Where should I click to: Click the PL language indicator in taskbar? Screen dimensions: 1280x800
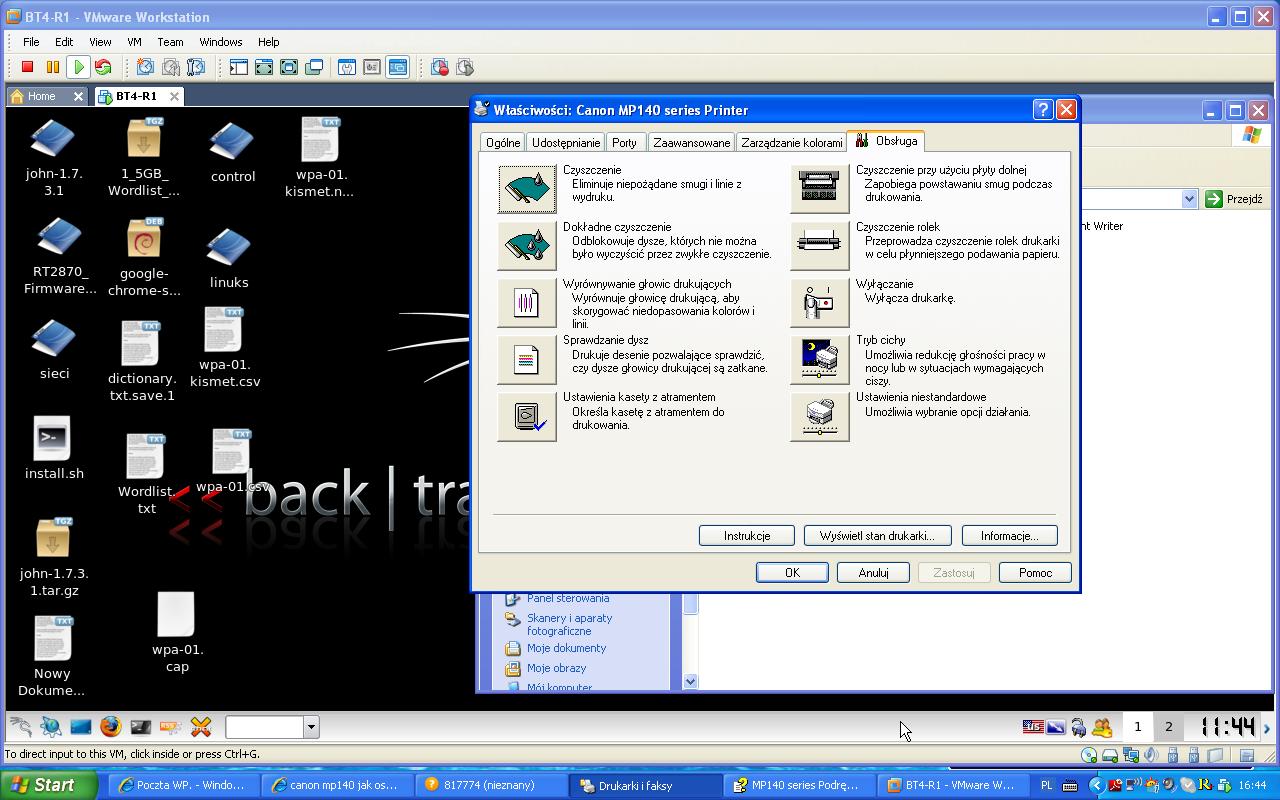tap(1047, 785)
